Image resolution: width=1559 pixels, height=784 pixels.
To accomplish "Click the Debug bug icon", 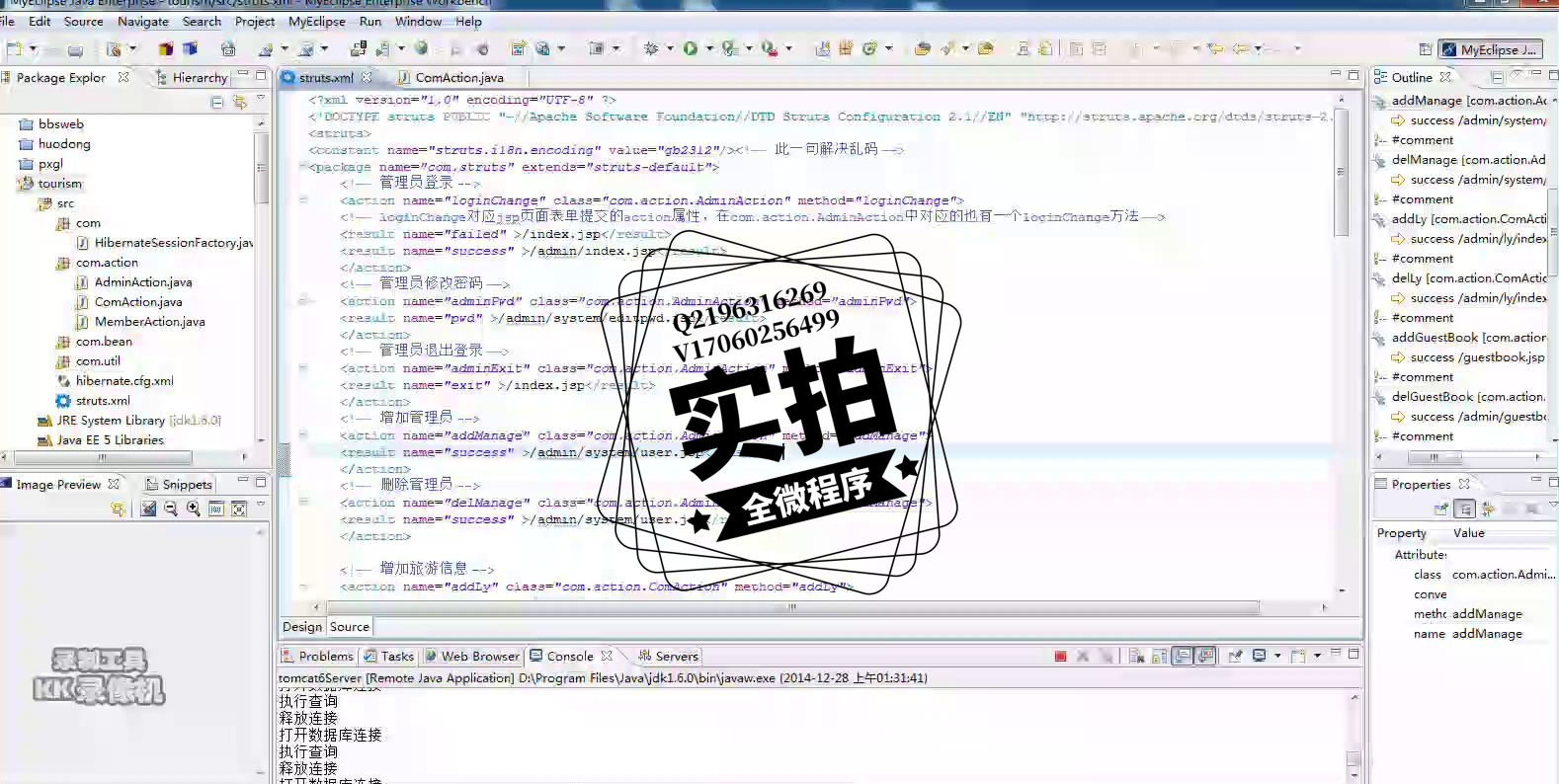I will click(x=650, y=48).
